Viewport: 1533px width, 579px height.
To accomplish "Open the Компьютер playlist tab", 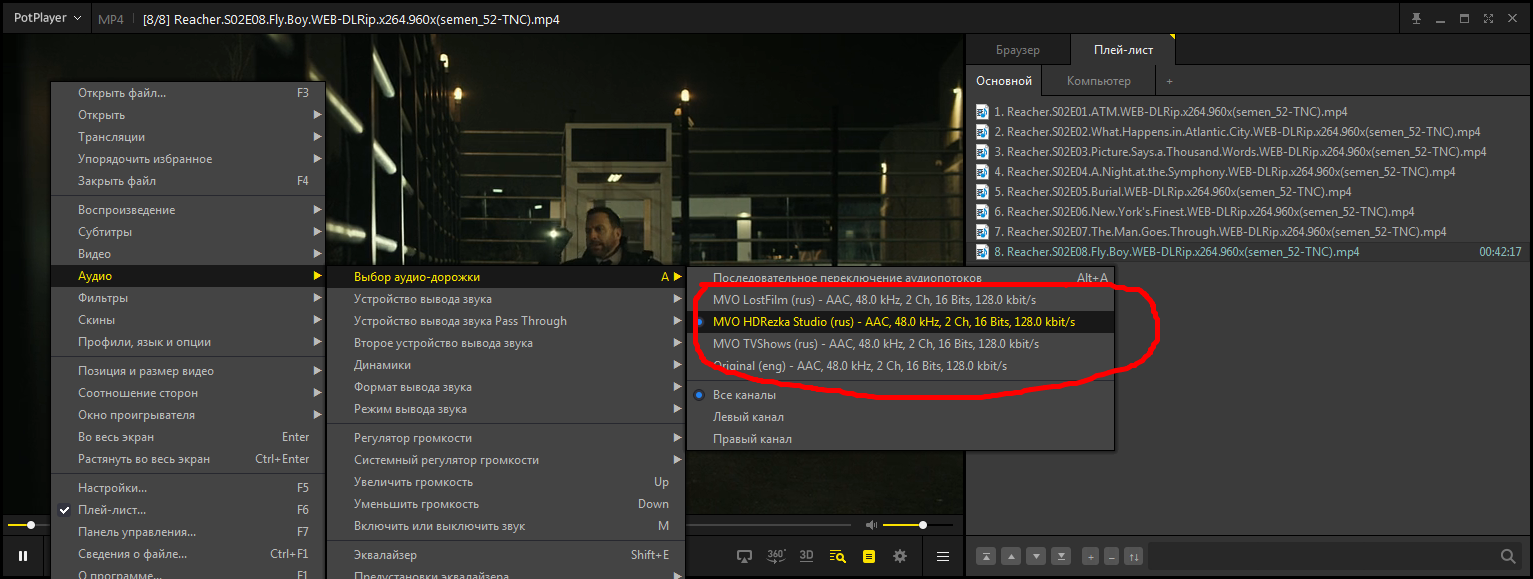I will click(x=1098, y=81).
